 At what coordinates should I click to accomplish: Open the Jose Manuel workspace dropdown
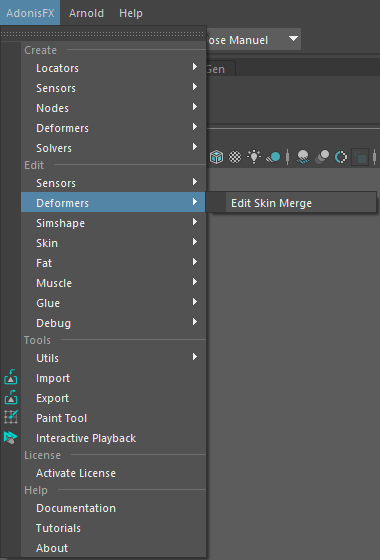click(253, 39)
